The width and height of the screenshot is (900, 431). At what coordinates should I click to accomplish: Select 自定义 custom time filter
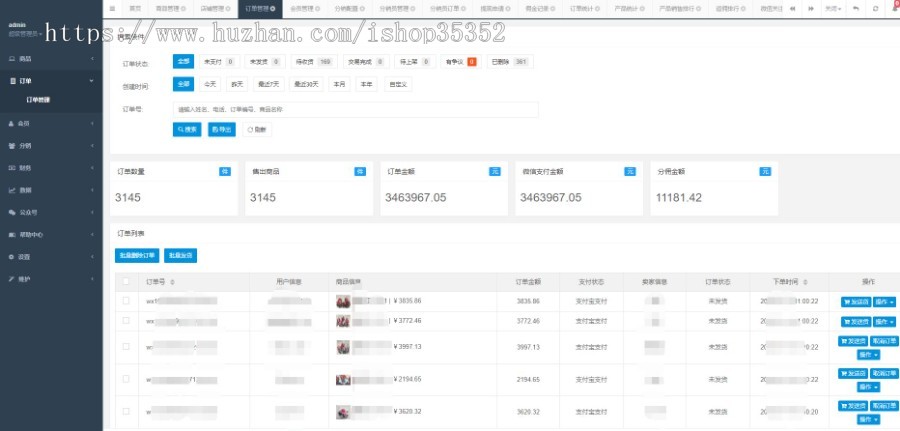tap(398, 84)
